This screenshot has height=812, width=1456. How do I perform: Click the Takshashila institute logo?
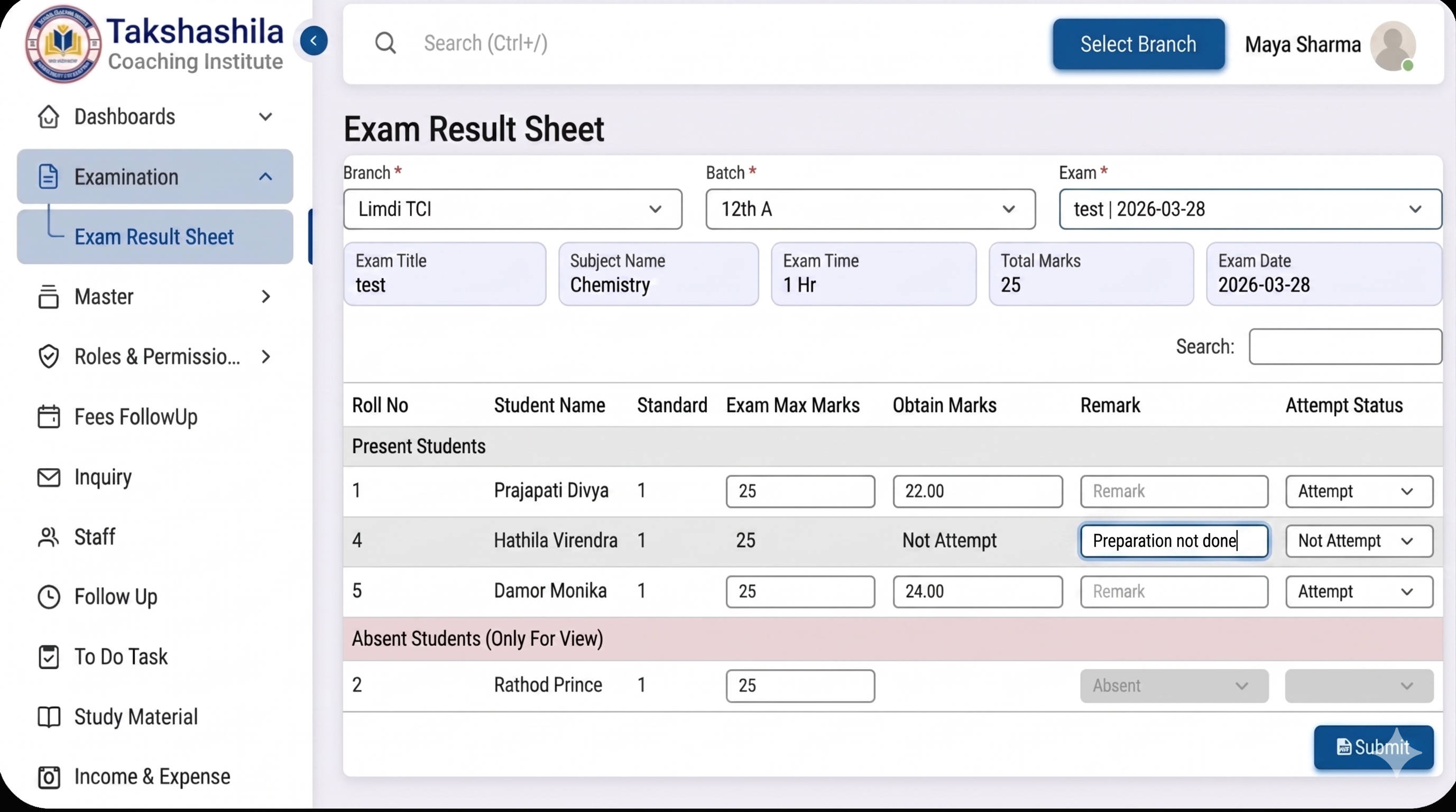(x=63, y=44)
